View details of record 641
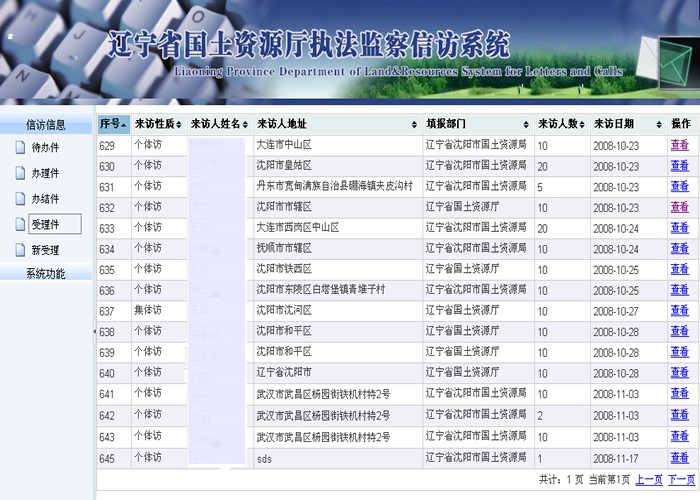Viewport: 700px width, 500px height. point(679,393)
